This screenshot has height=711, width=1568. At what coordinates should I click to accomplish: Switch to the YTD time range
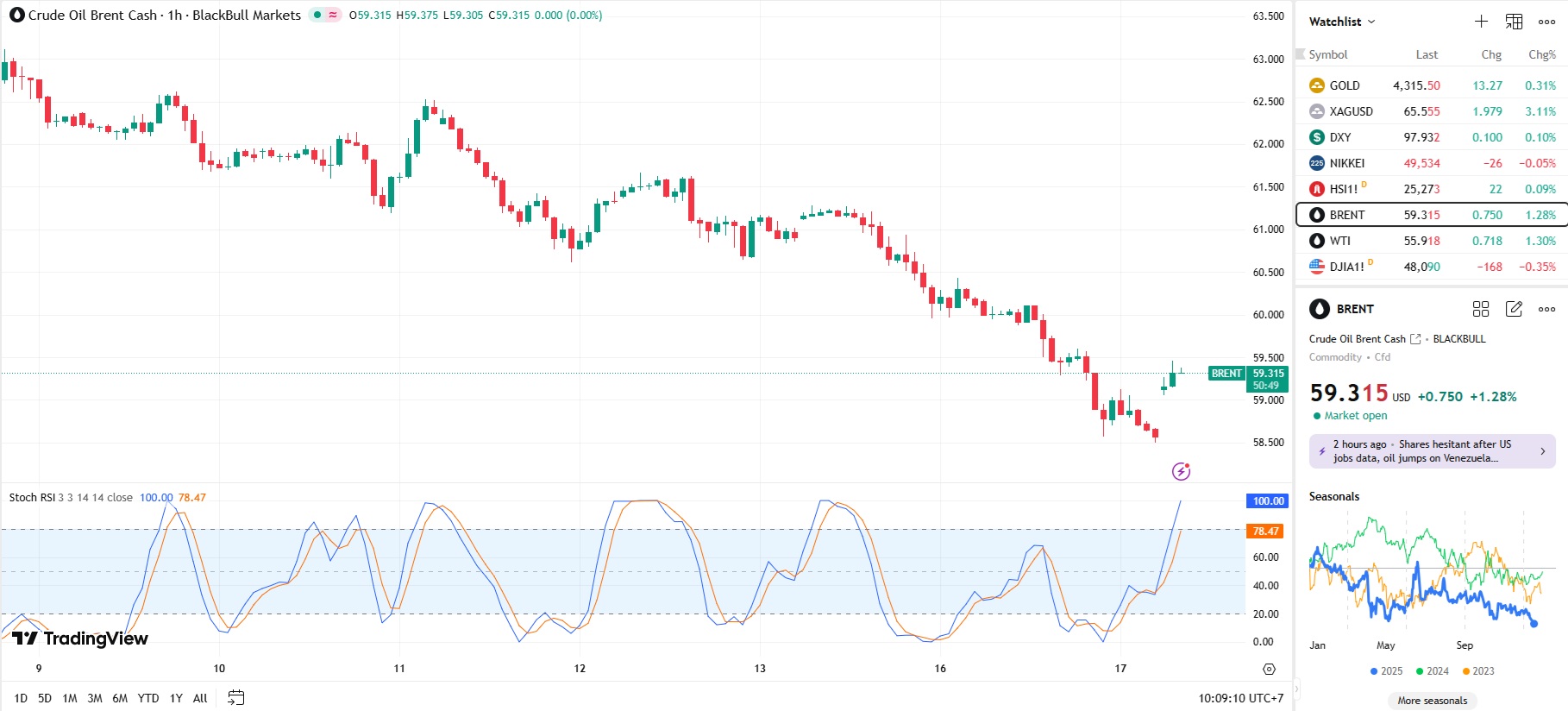148,698
